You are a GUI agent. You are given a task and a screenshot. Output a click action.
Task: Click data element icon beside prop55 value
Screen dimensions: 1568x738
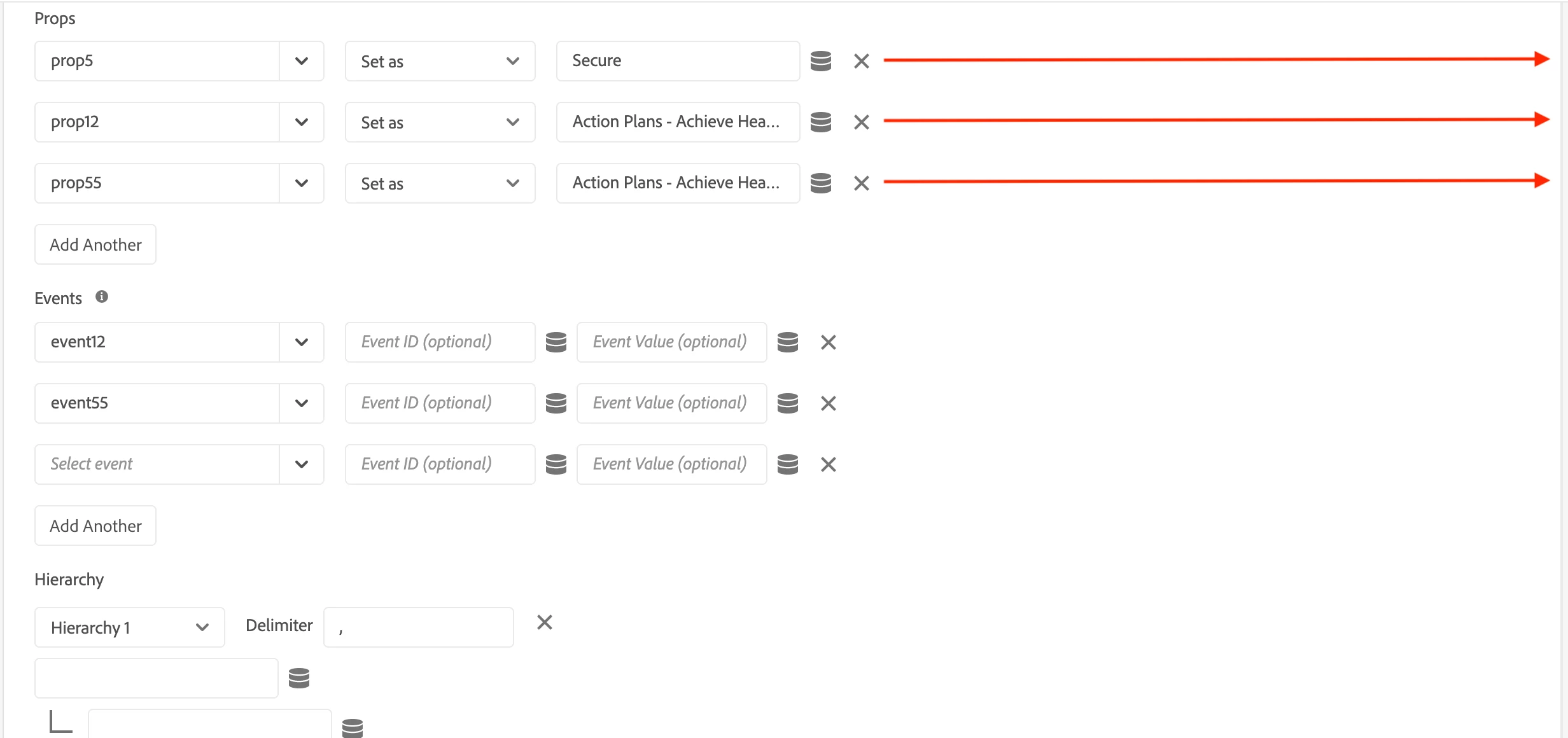[820, 183]
